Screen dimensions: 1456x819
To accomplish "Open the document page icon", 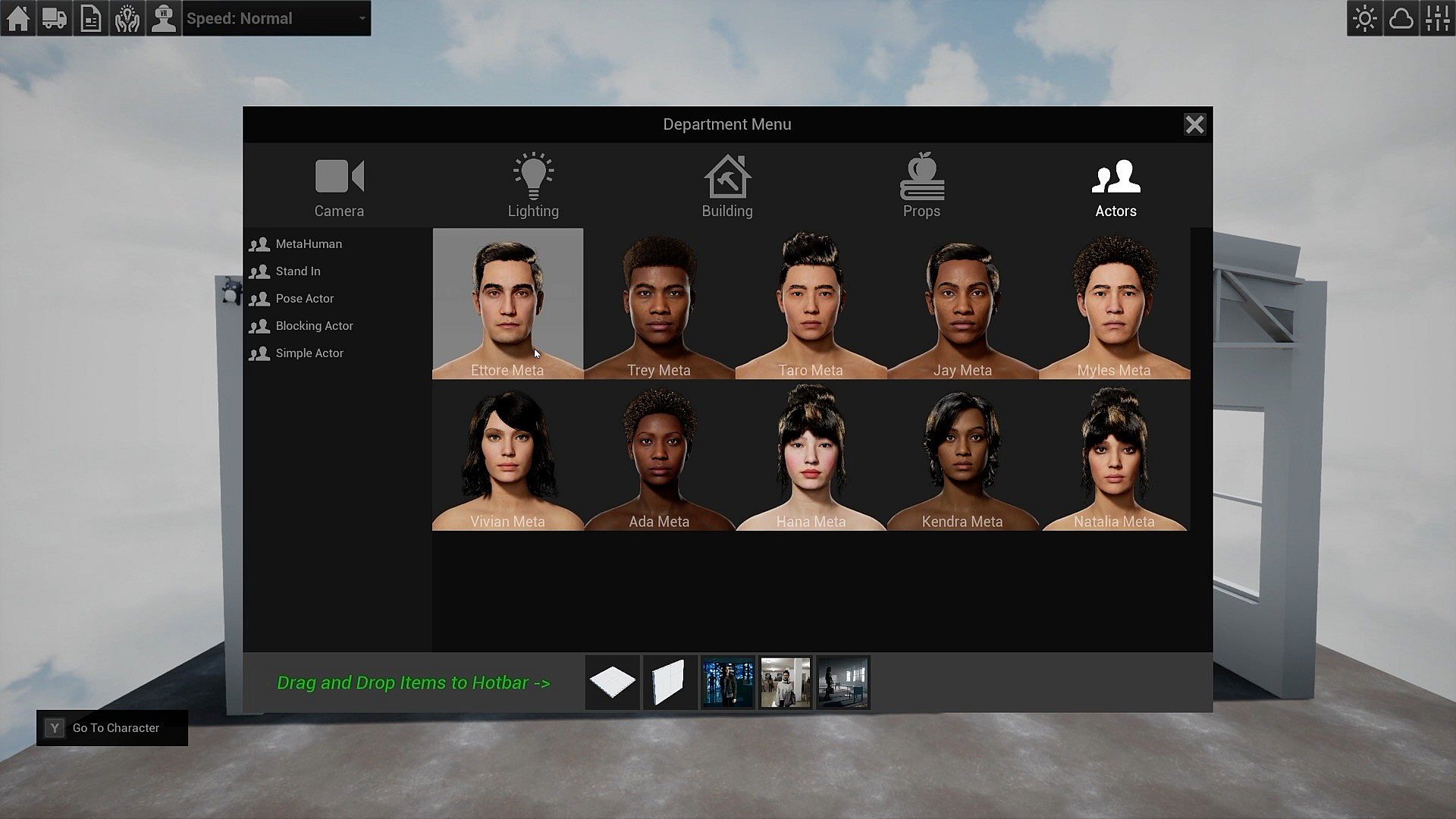I will tap(91, 18).
